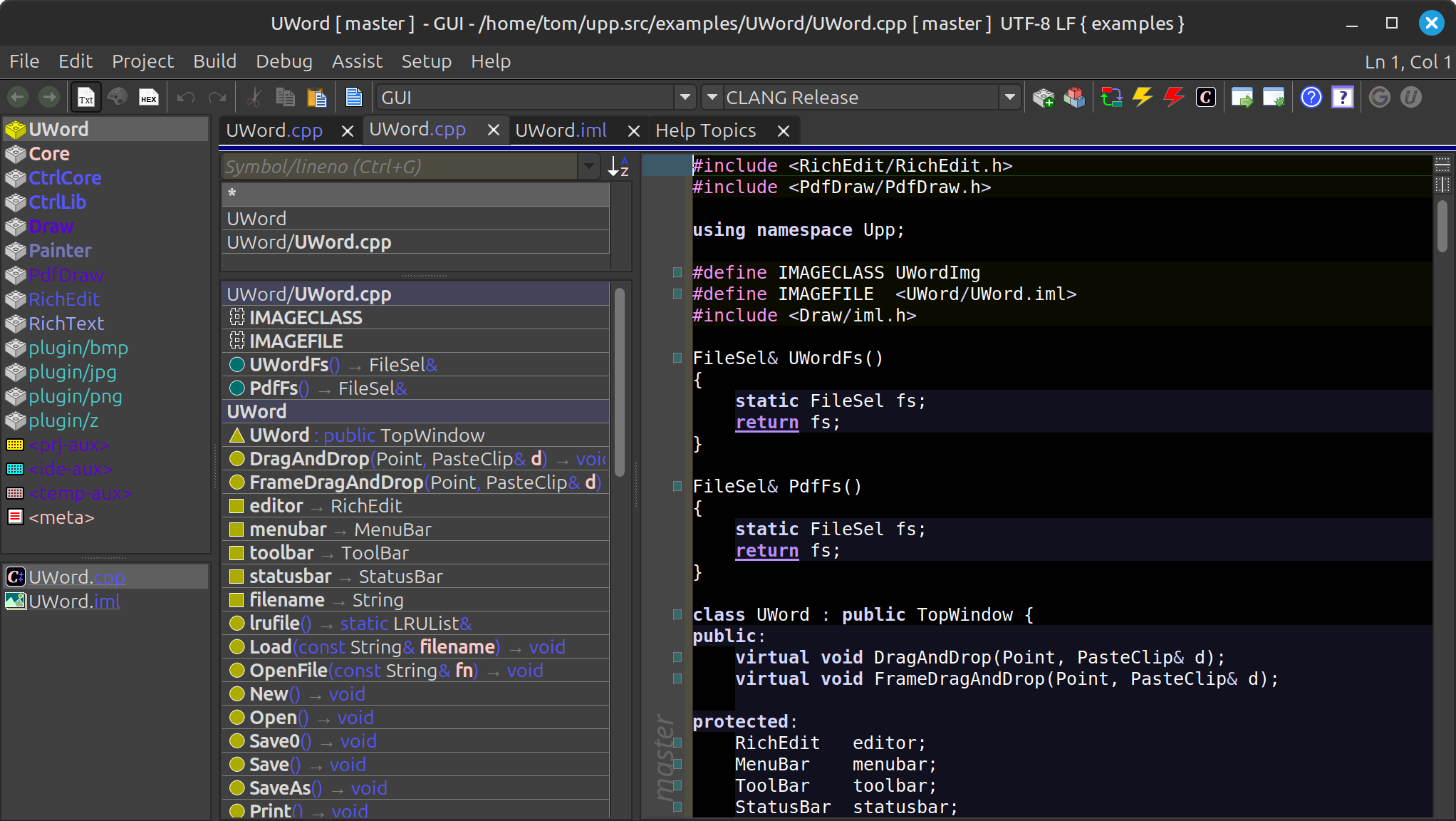Open the Symbol/lineno search dropdown arrow
The width and height of the screenshot is (1456, 821).
588,167
